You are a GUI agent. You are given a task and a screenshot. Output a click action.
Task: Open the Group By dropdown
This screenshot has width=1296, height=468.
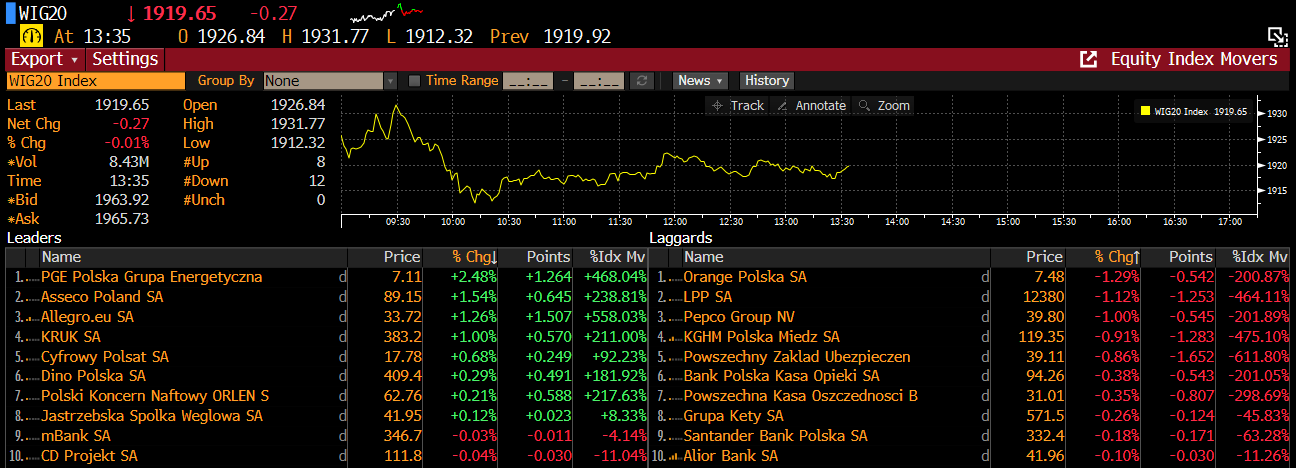[329, 81]
